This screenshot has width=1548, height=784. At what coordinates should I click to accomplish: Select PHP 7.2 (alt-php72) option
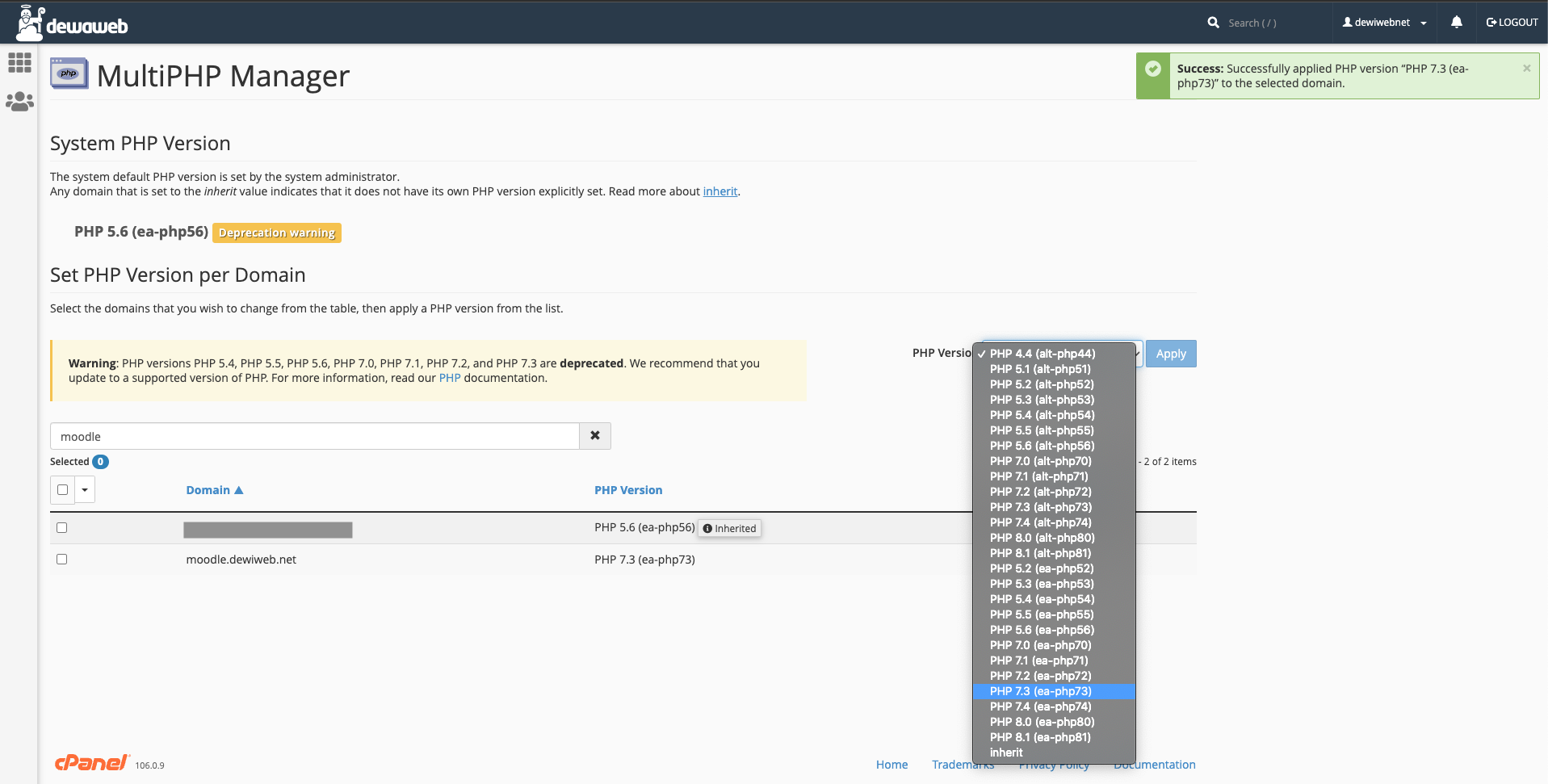[x=1054, y=492]
